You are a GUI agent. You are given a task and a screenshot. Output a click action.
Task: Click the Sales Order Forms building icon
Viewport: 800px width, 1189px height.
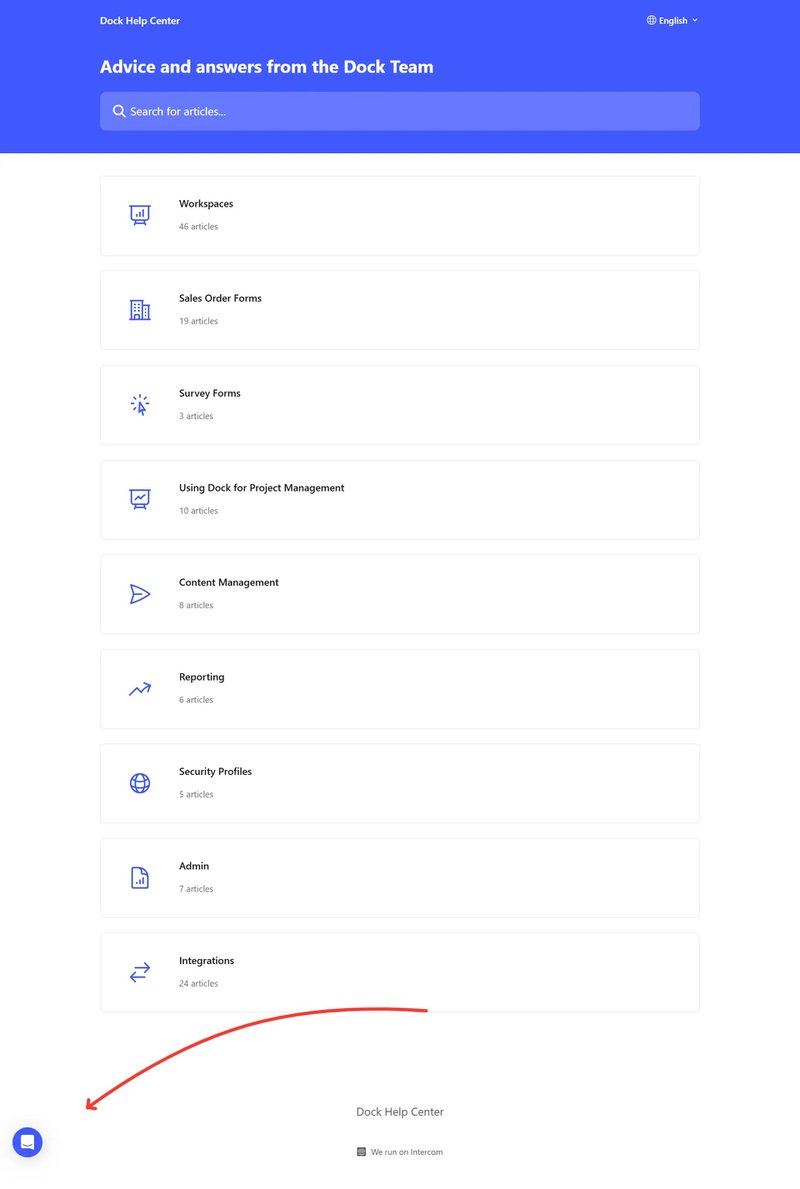(x=140, y=310)
